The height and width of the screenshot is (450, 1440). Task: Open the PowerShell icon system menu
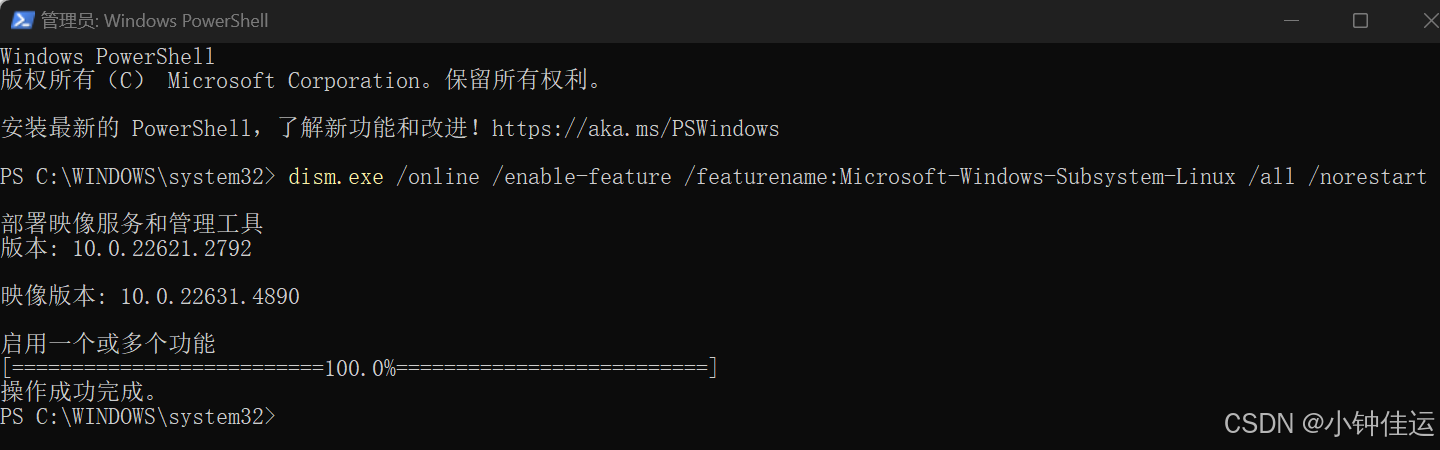pos(20,20)
